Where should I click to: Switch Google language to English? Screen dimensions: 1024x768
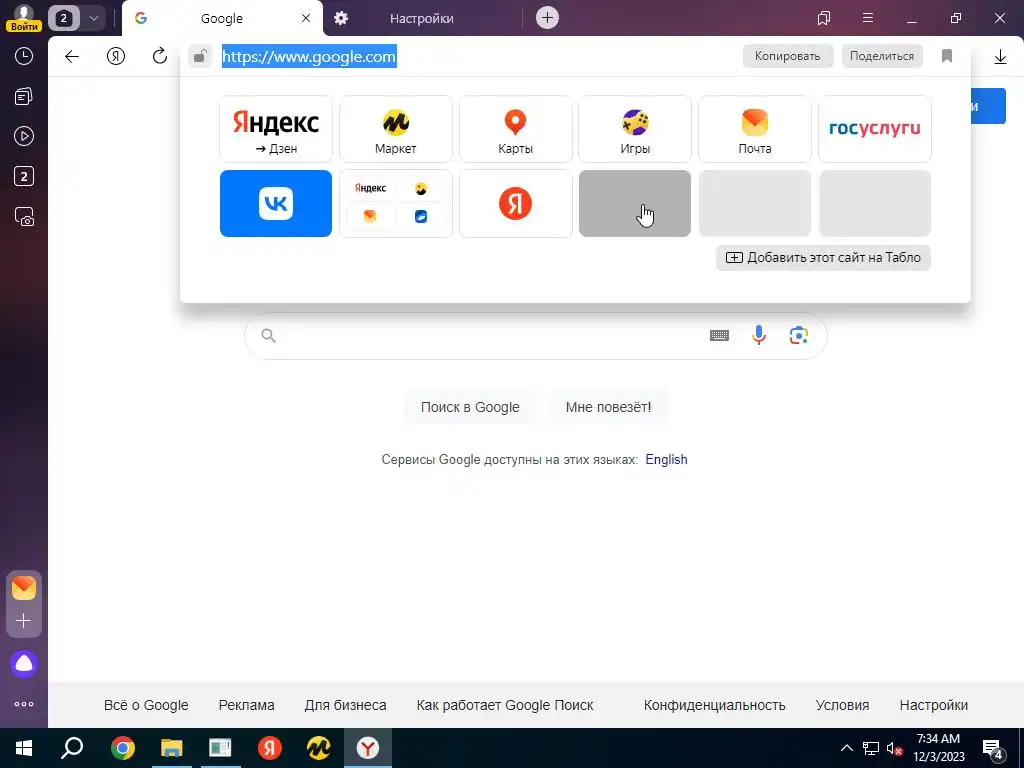[x=666, y=459]
